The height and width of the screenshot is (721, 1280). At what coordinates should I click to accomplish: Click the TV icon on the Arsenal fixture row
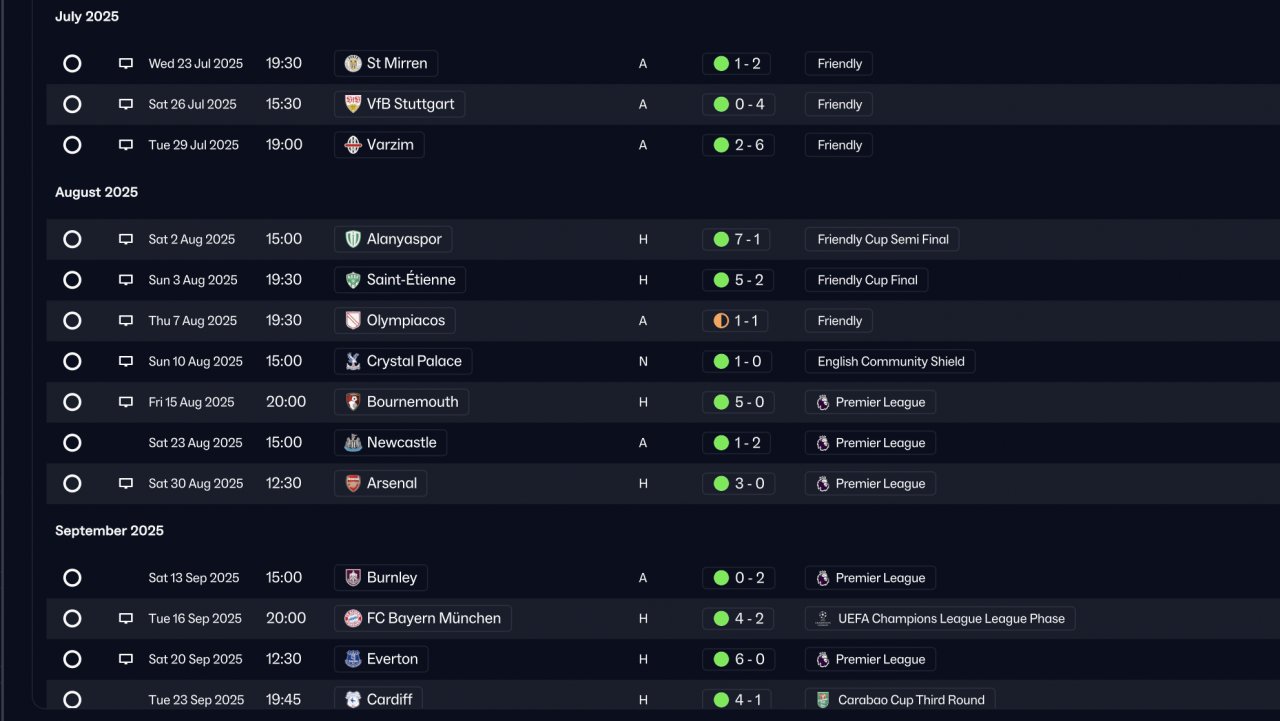click(126, 484)
